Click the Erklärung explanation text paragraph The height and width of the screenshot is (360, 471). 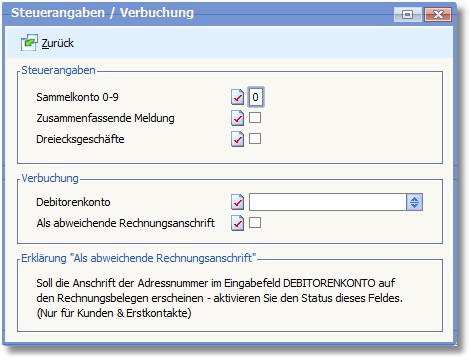tap(219, 298)
